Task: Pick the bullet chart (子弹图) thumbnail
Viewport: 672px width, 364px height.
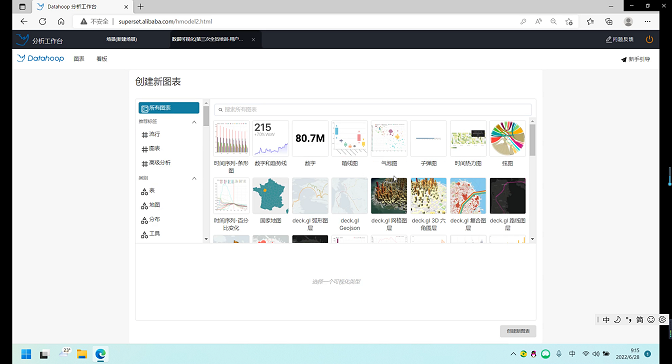Action: click(x=429, y=138)
